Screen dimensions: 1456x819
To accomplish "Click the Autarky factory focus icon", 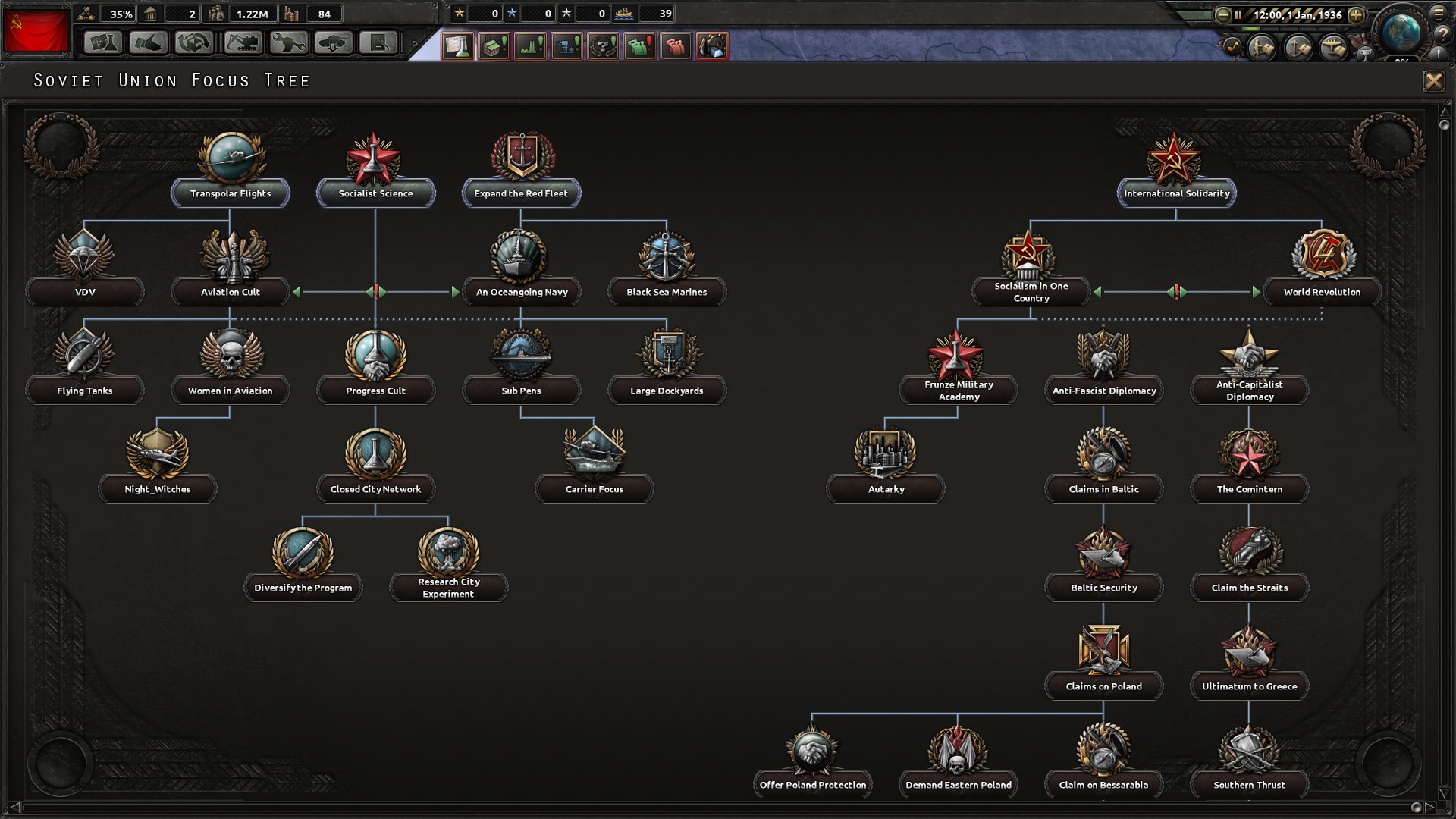I will [885, 452].
